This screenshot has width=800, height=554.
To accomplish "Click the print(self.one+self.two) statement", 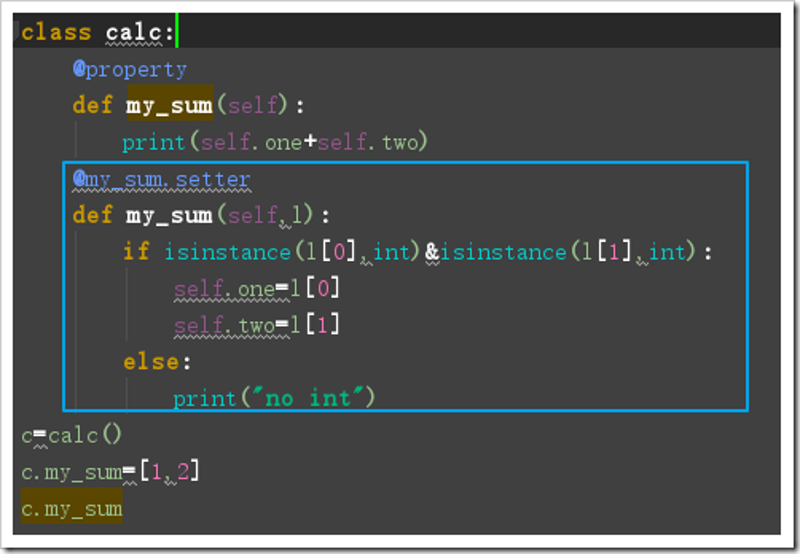I will click(x=274, y=142).
